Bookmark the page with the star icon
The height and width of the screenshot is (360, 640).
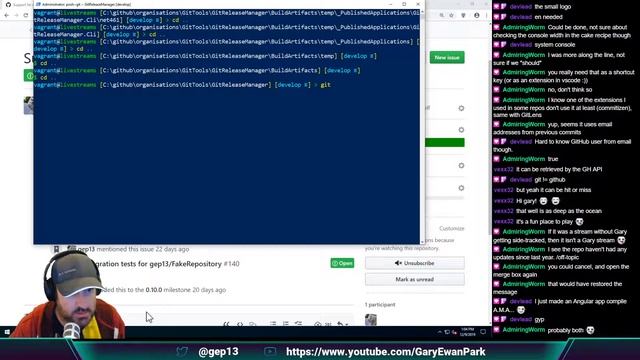[451, 15]
